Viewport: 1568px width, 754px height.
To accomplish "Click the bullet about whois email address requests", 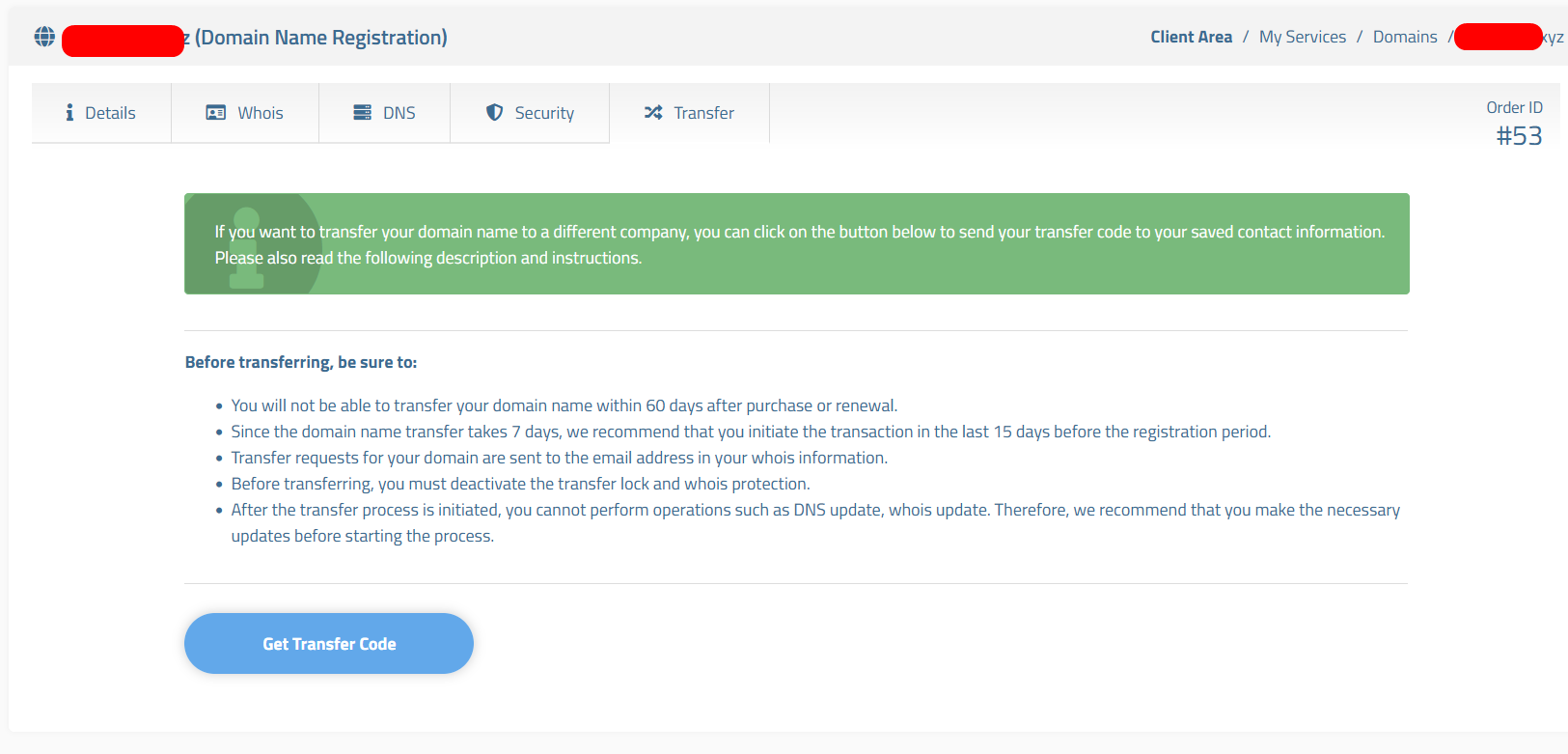I will click(560, 458).
